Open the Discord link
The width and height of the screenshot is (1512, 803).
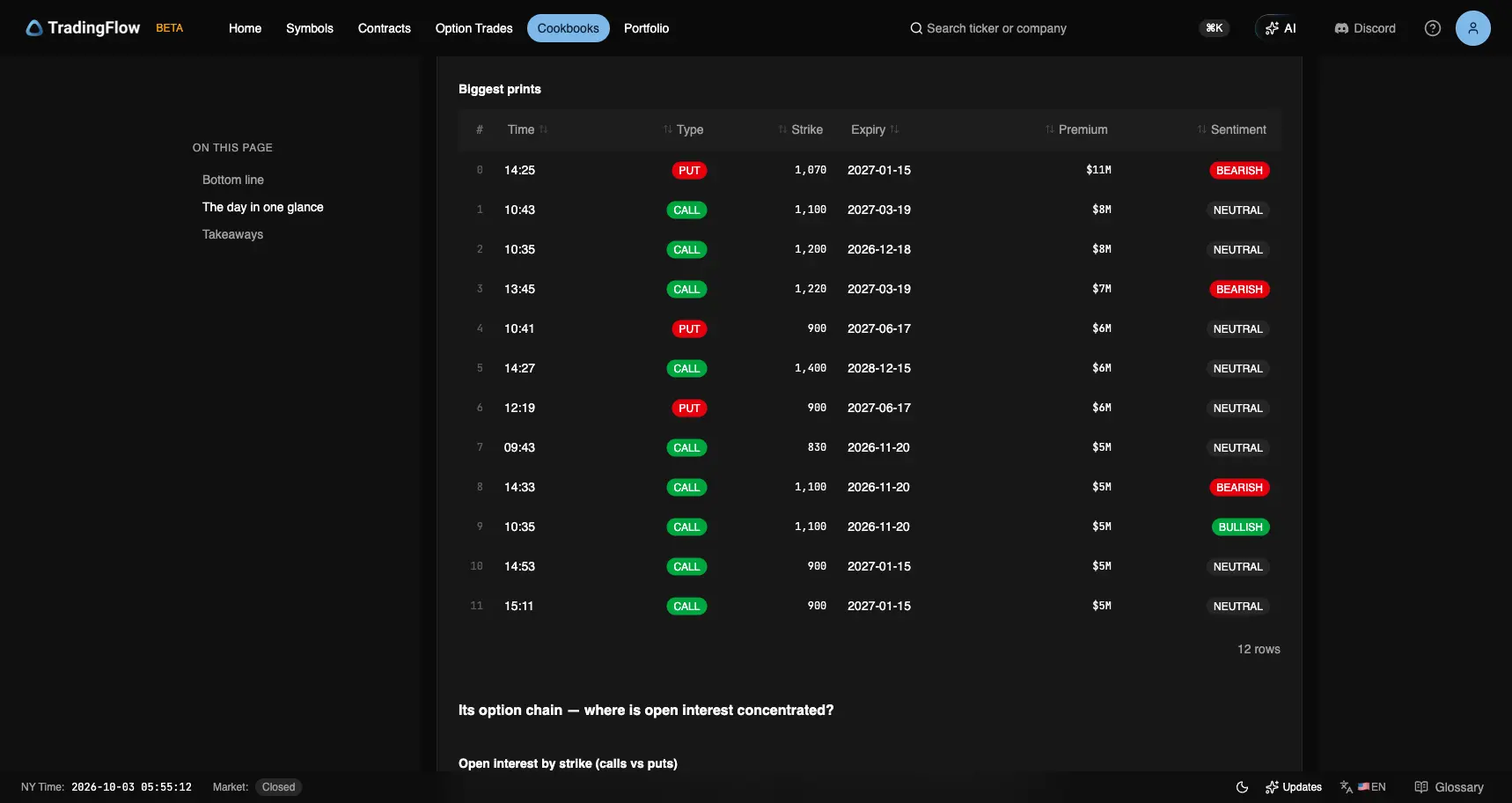[x=1365, y=28]
